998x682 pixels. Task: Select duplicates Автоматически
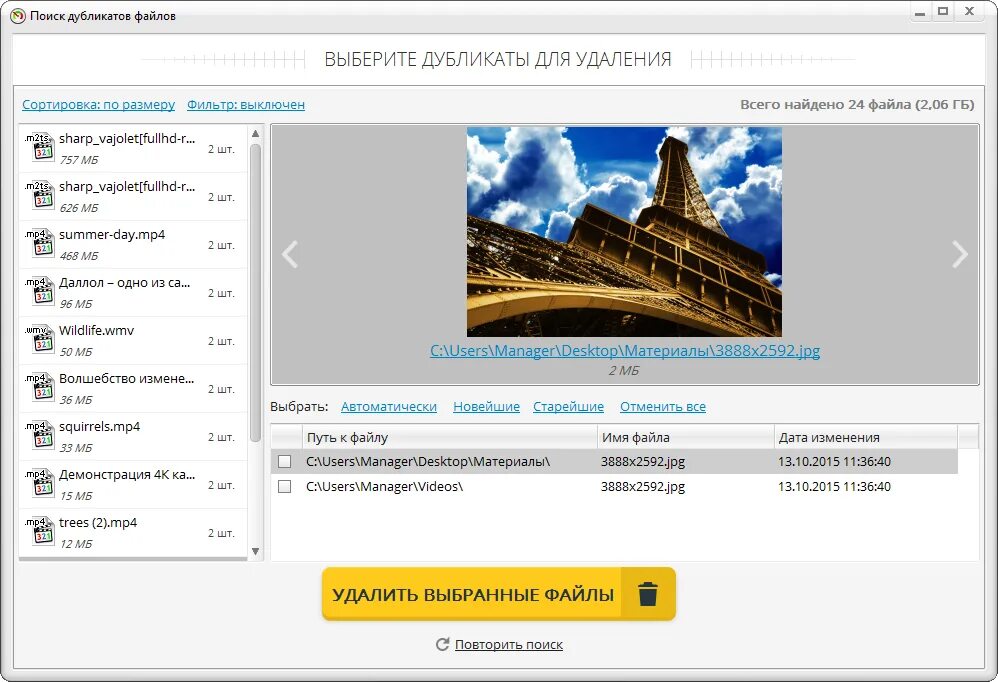click(x=389, y=407)
